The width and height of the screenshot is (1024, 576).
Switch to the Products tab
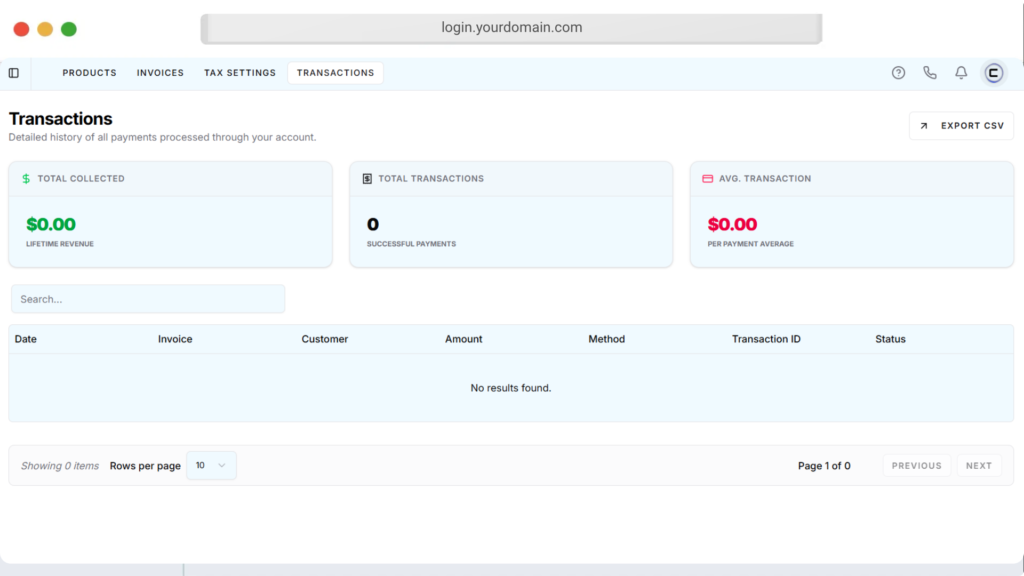click(x=89, y=73)
